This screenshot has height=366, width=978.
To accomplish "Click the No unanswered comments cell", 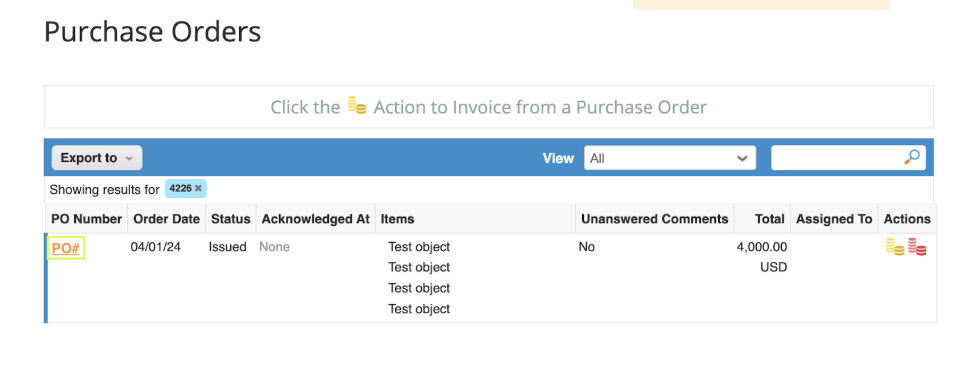I will pos(586,247).
